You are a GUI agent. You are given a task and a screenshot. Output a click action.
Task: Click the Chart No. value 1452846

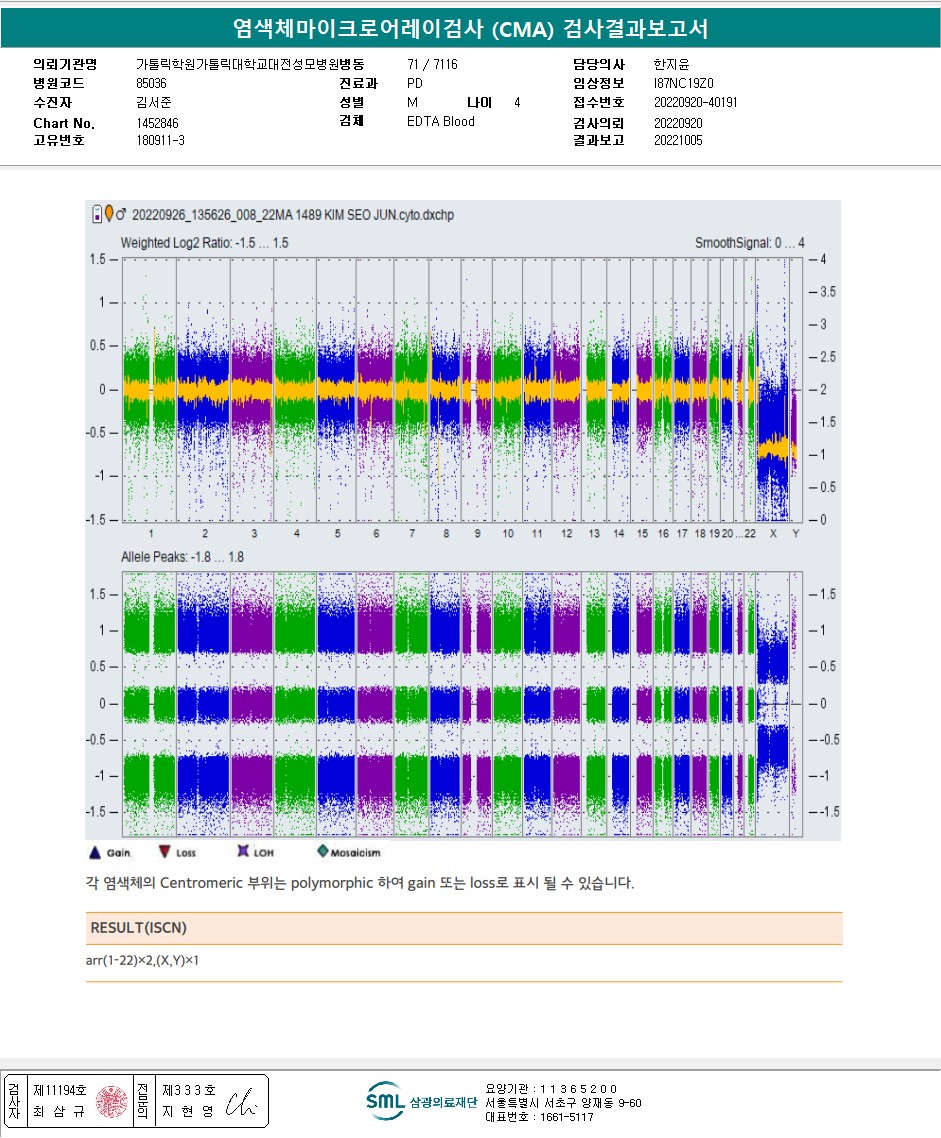click(157, 123)
